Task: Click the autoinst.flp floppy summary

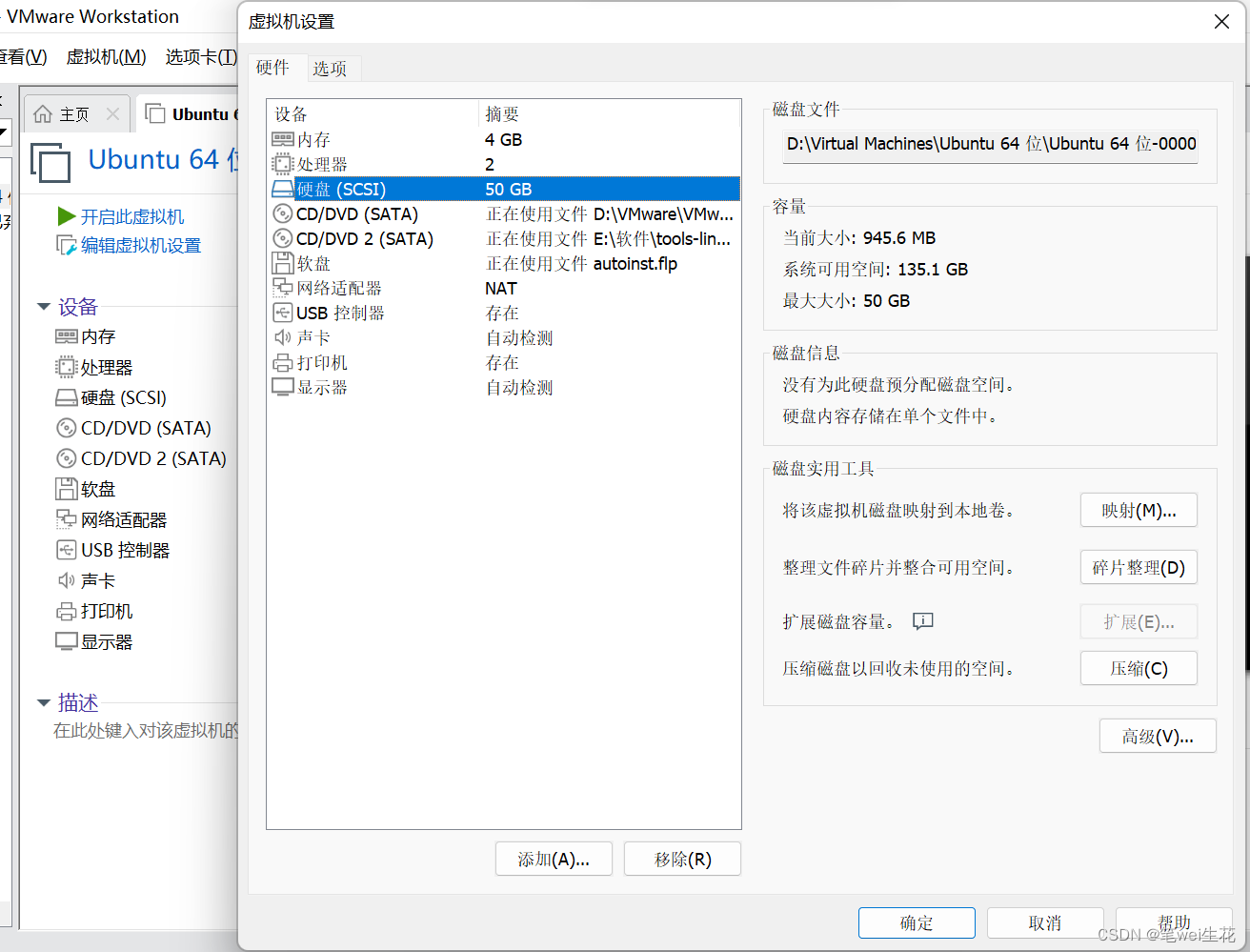Action: point(582,264)
